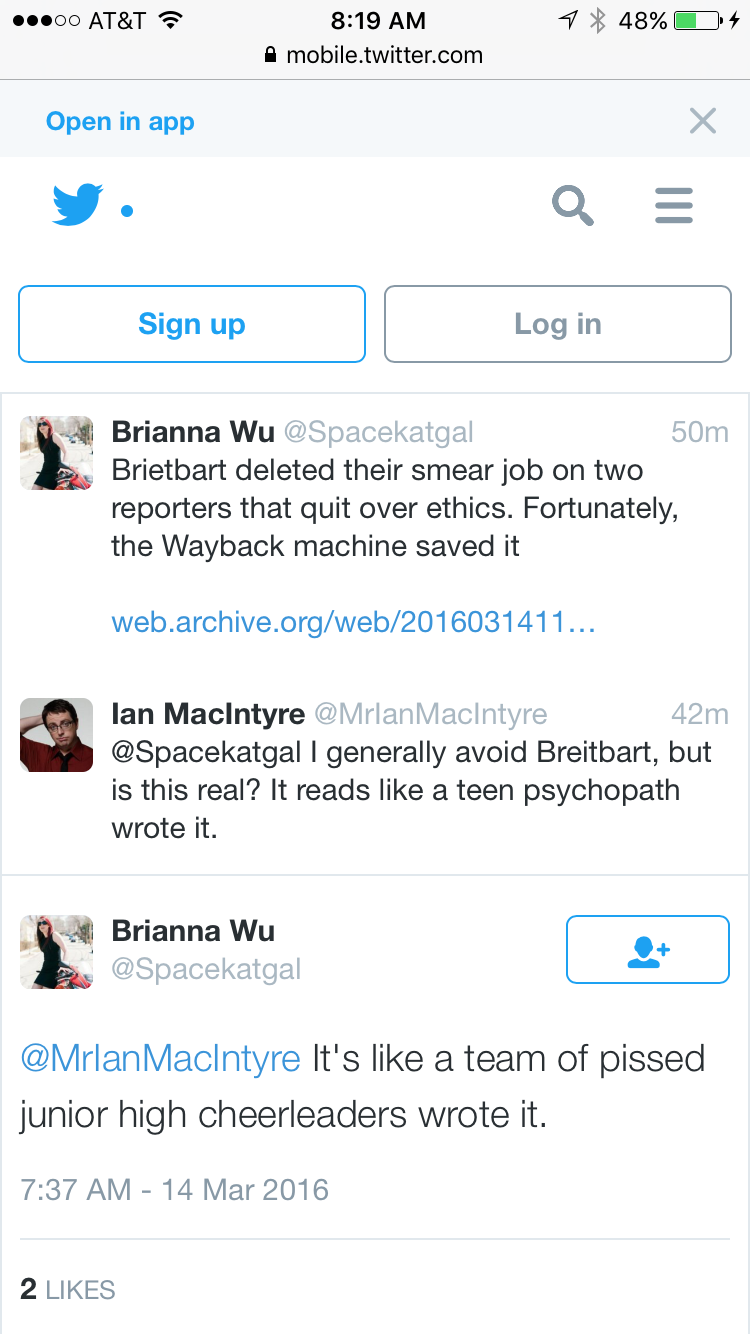This screenshot has height=1334, width=750.
Task: Tap the Twitter bird logo
Action: (77, 205)
